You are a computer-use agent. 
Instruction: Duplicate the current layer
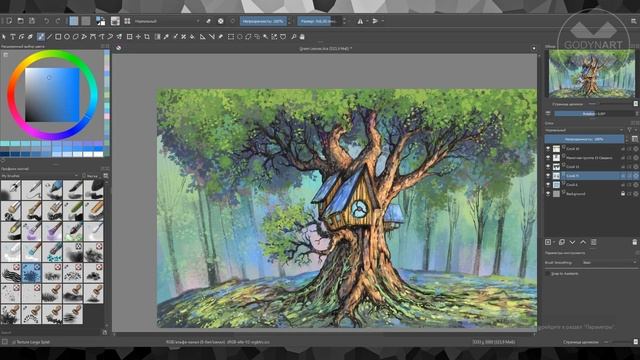(562, 242)
